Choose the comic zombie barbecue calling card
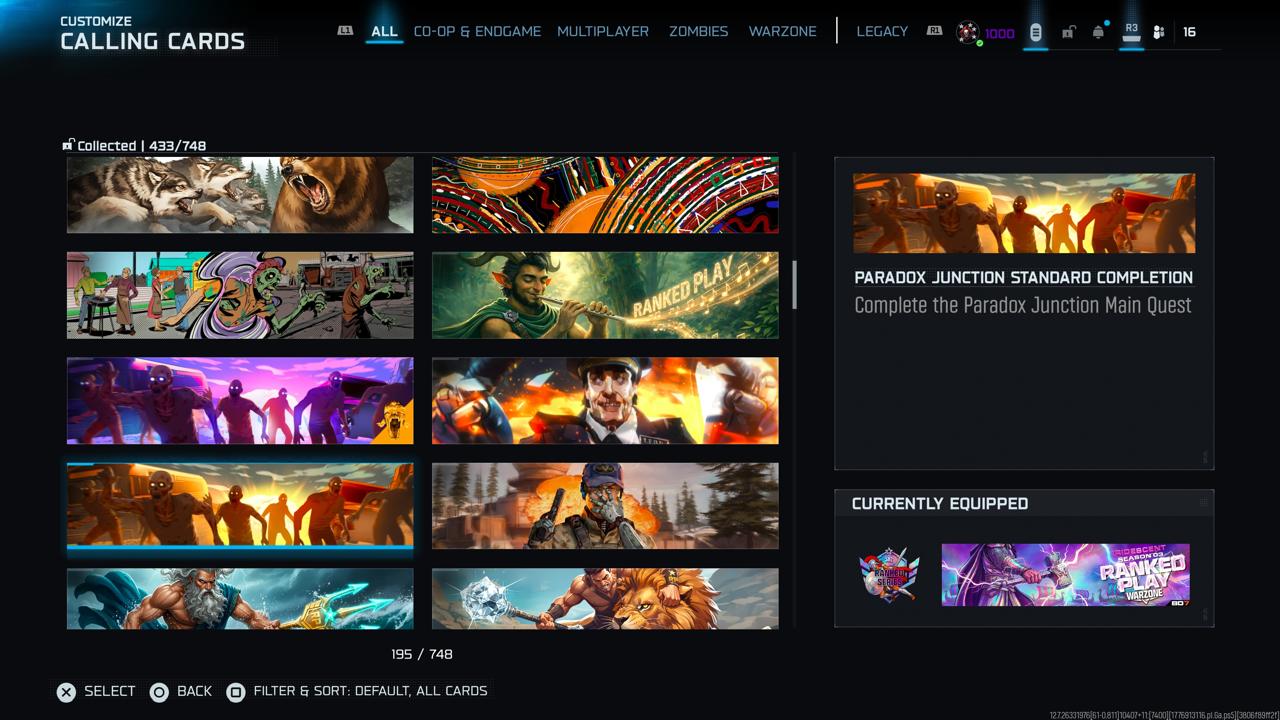The width and height of the screenshot is (1280, 720). [240, 295]
